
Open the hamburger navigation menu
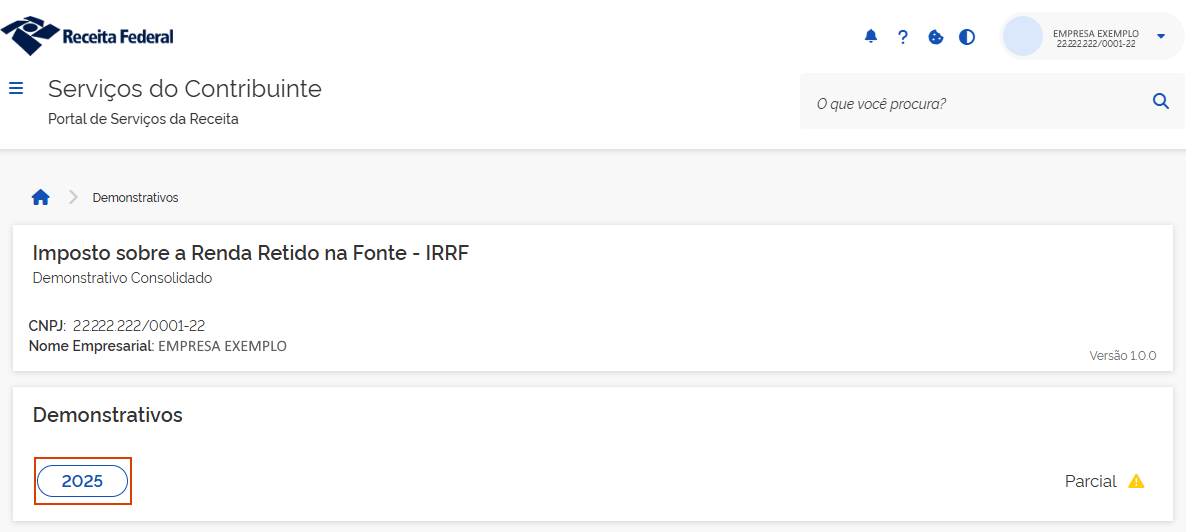[x=16, y=88]
